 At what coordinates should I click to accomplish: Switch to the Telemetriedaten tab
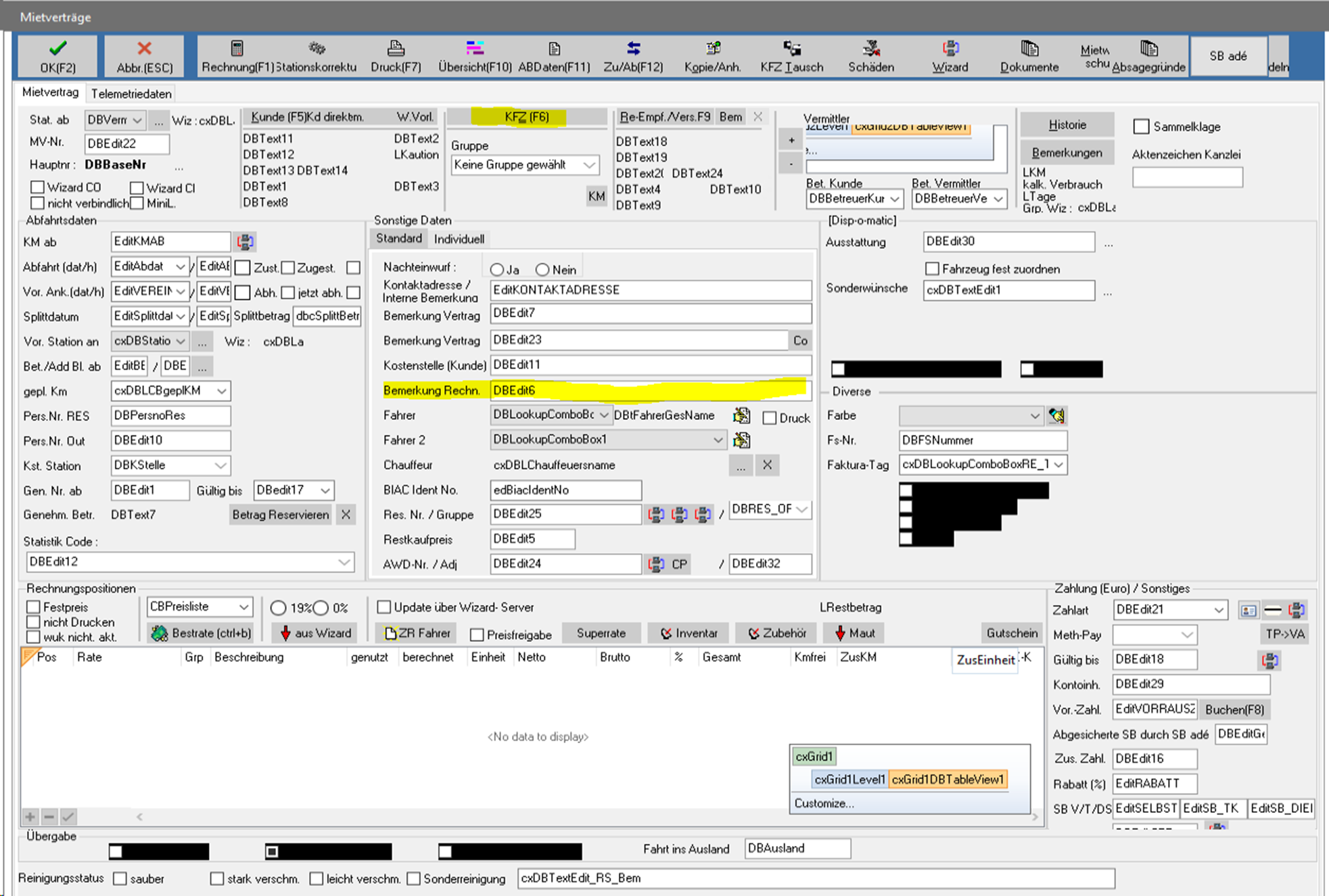click(x=131, y=93)
